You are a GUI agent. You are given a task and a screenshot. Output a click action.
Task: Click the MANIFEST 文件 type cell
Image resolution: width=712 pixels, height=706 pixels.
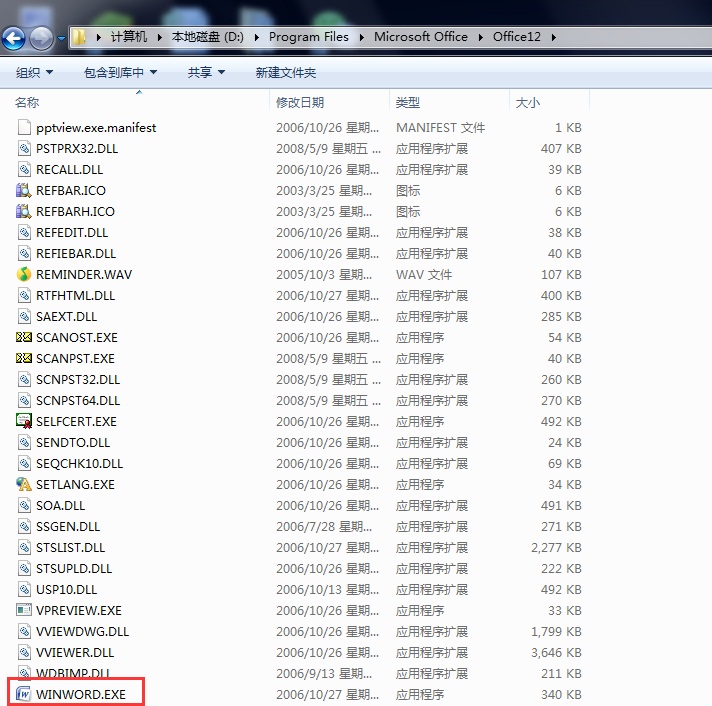(x=440, y=128)
